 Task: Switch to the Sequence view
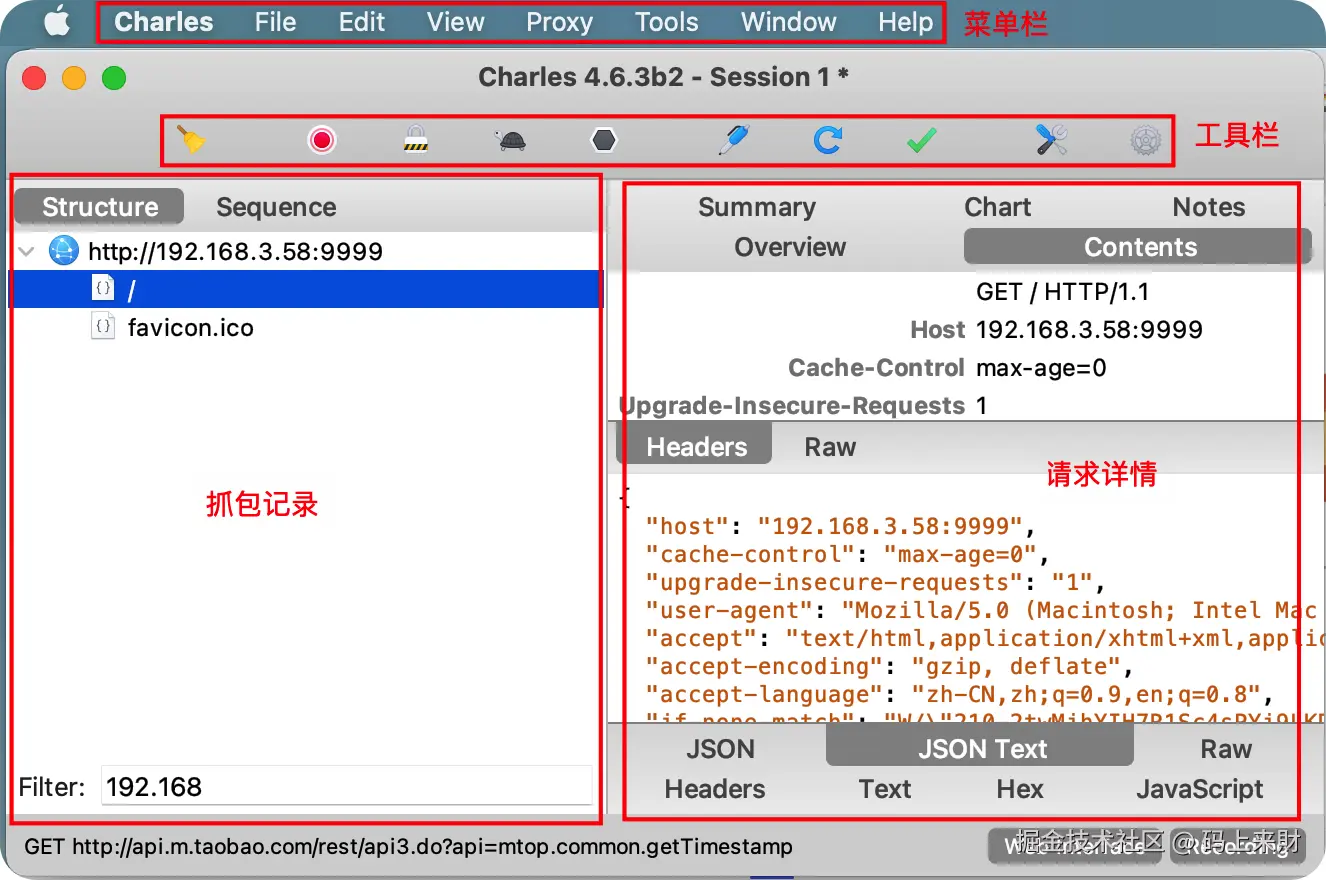click(276, 207)
